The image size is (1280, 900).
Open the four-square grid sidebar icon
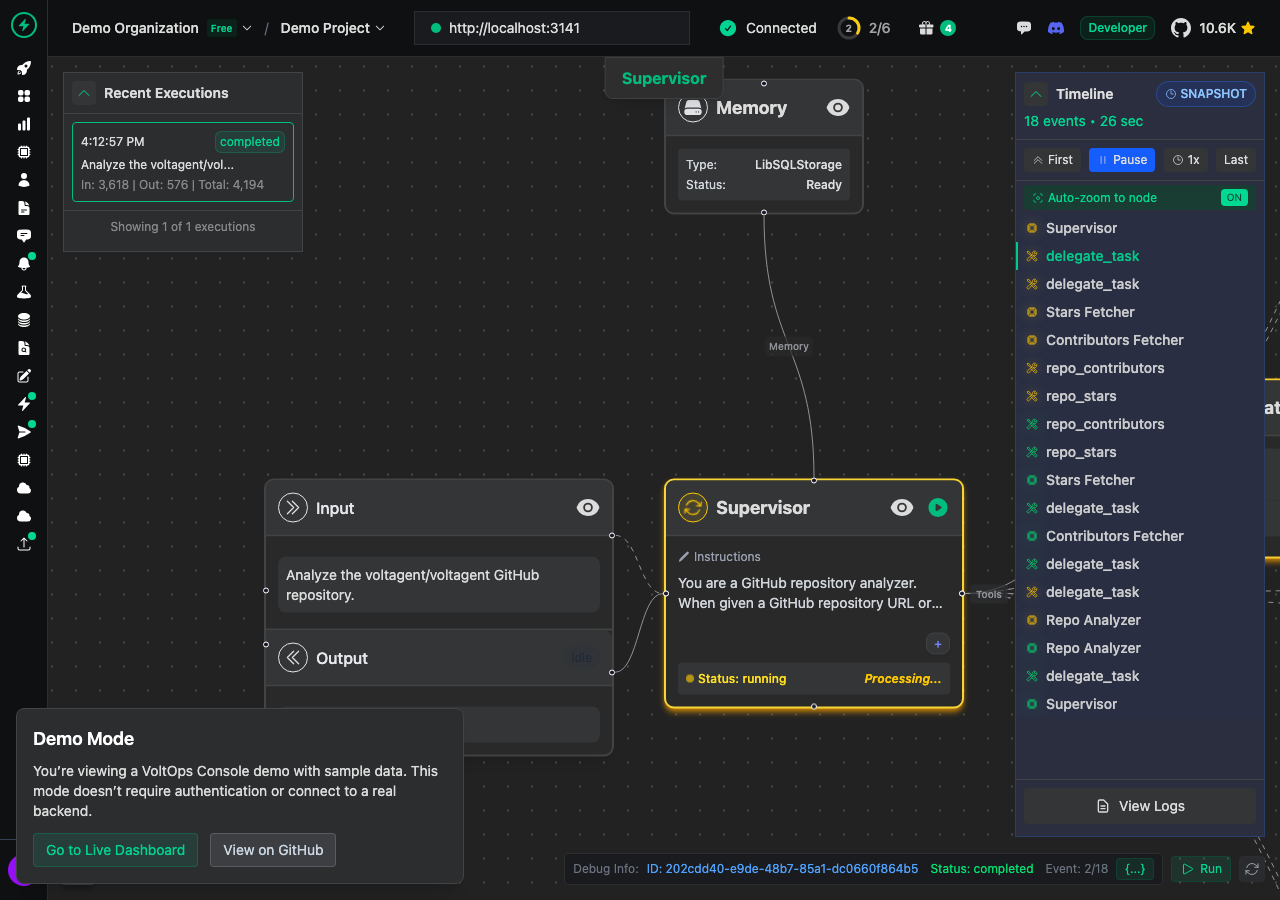pyautogui.click(x=24, y=96)
